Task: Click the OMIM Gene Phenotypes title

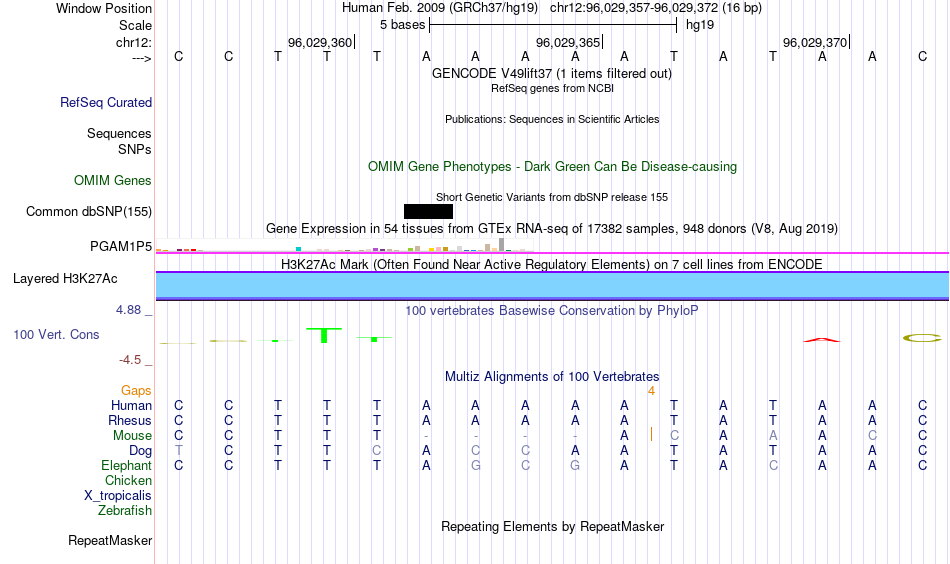Action: [x=553, y=167]
